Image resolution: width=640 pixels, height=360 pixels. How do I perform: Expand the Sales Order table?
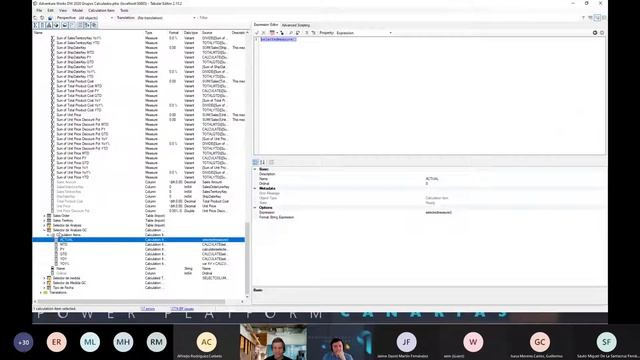pos(44,216)
